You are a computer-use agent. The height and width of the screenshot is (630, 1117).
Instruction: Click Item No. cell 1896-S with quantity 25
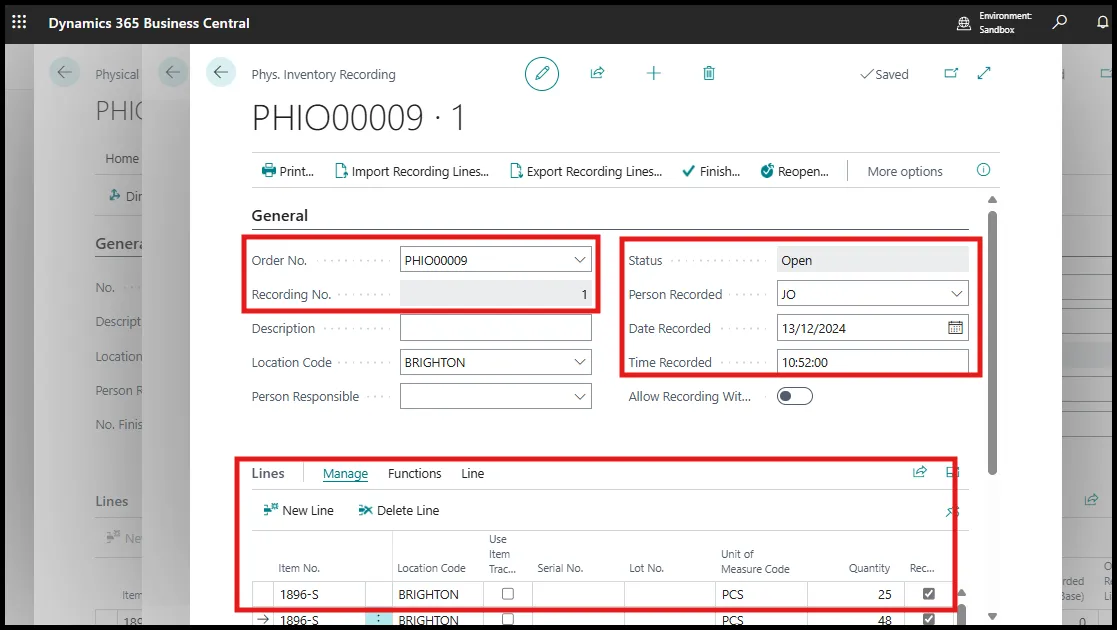(319, 594)
